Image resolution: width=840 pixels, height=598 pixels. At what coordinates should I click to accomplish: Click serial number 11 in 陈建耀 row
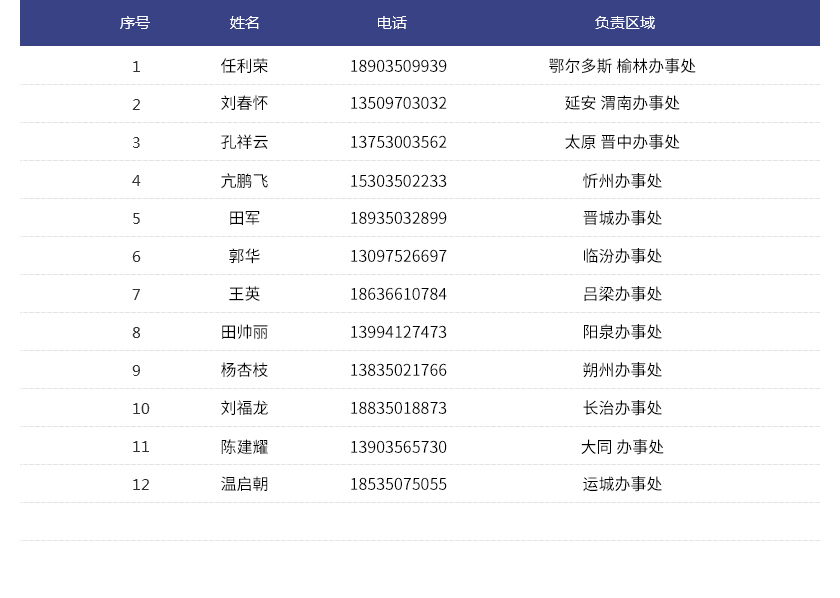point(141,447)
